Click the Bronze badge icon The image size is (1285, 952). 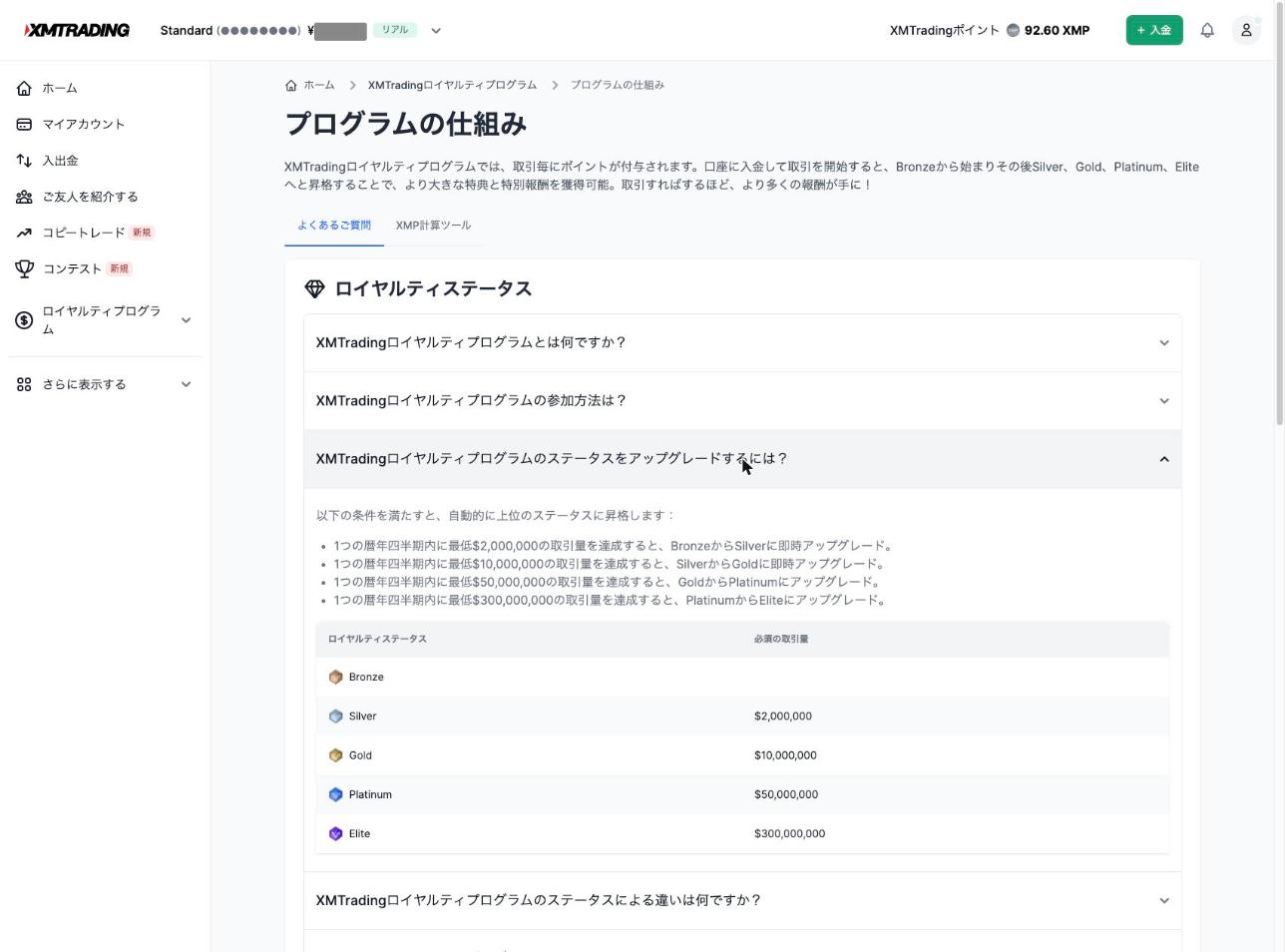pyautogui.click(x=335, y=677)
